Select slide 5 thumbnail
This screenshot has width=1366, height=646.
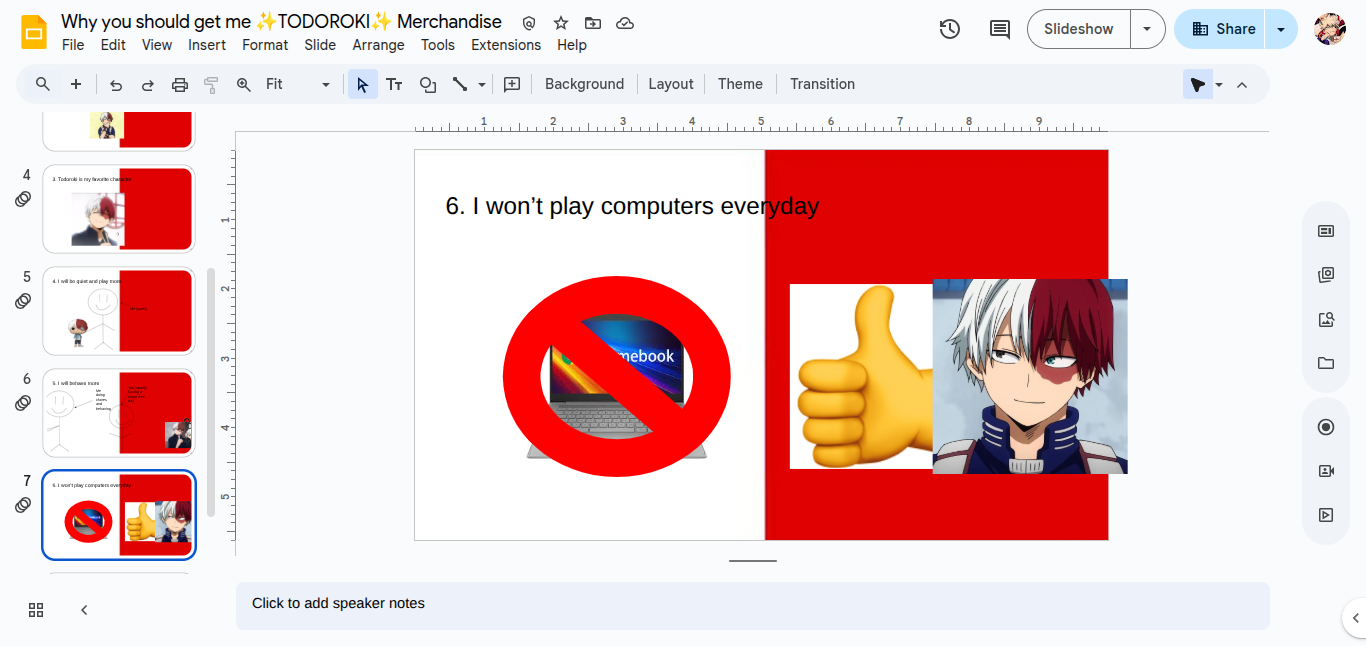point(119,311)
